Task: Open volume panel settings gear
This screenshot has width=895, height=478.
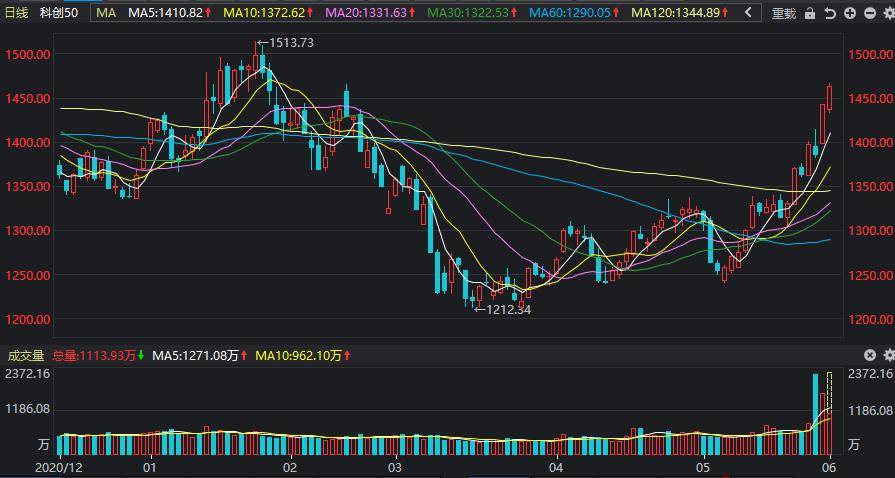Action: tap(889, 356)
